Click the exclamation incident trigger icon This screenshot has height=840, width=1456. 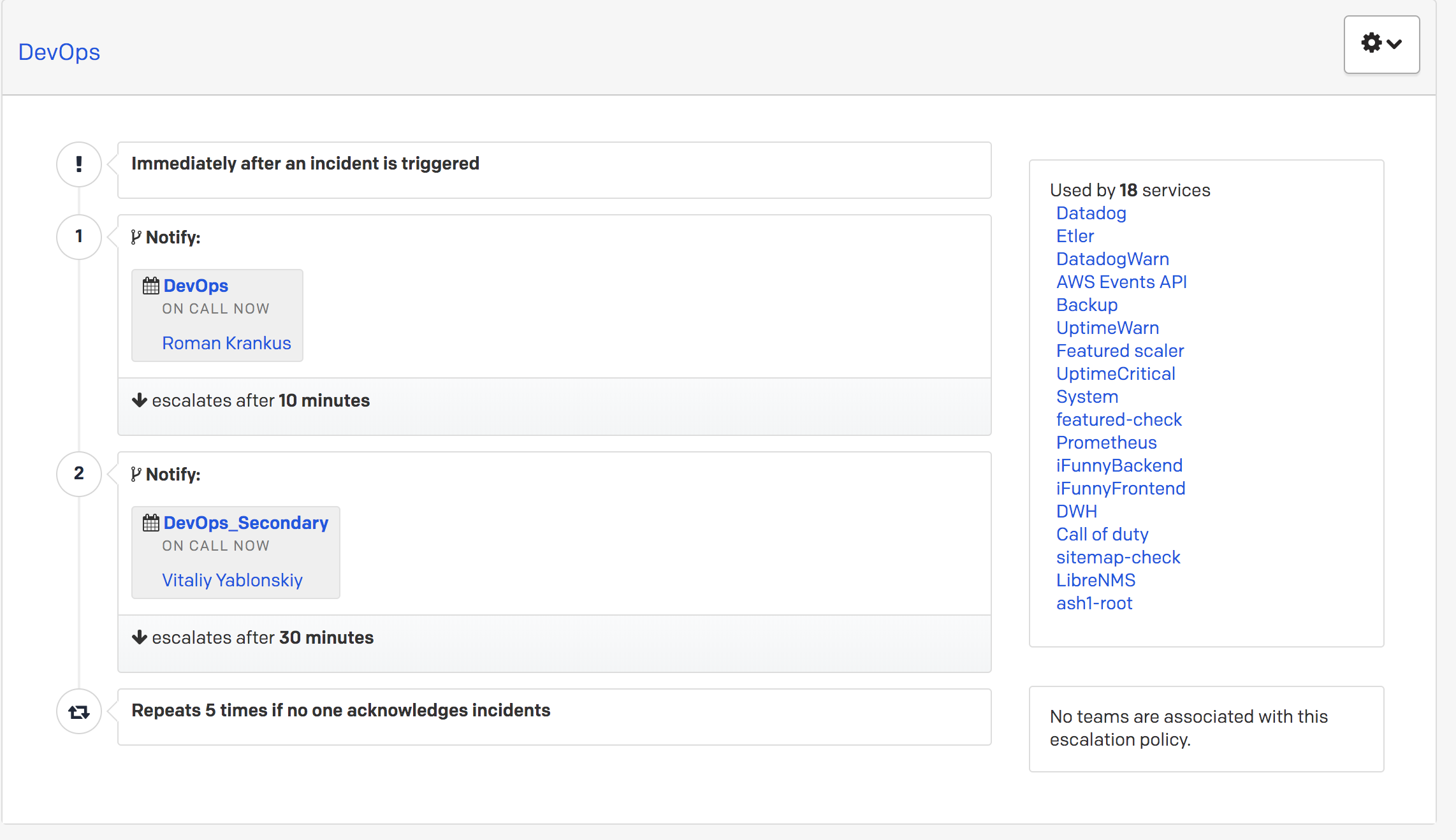(x=79, y=164)
